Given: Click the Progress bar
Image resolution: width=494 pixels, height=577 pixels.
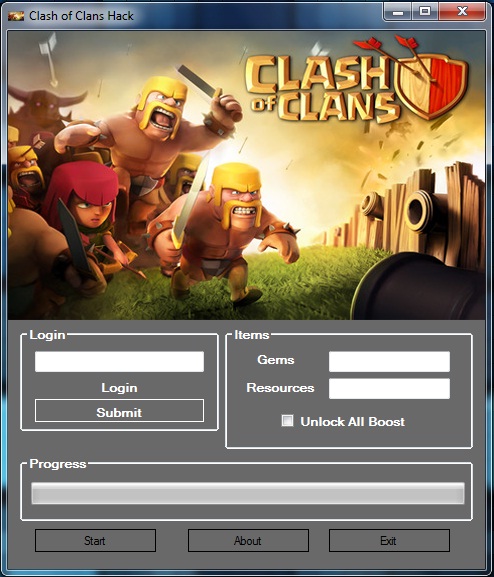Looking at the screenshot, I should coord(248,493).
